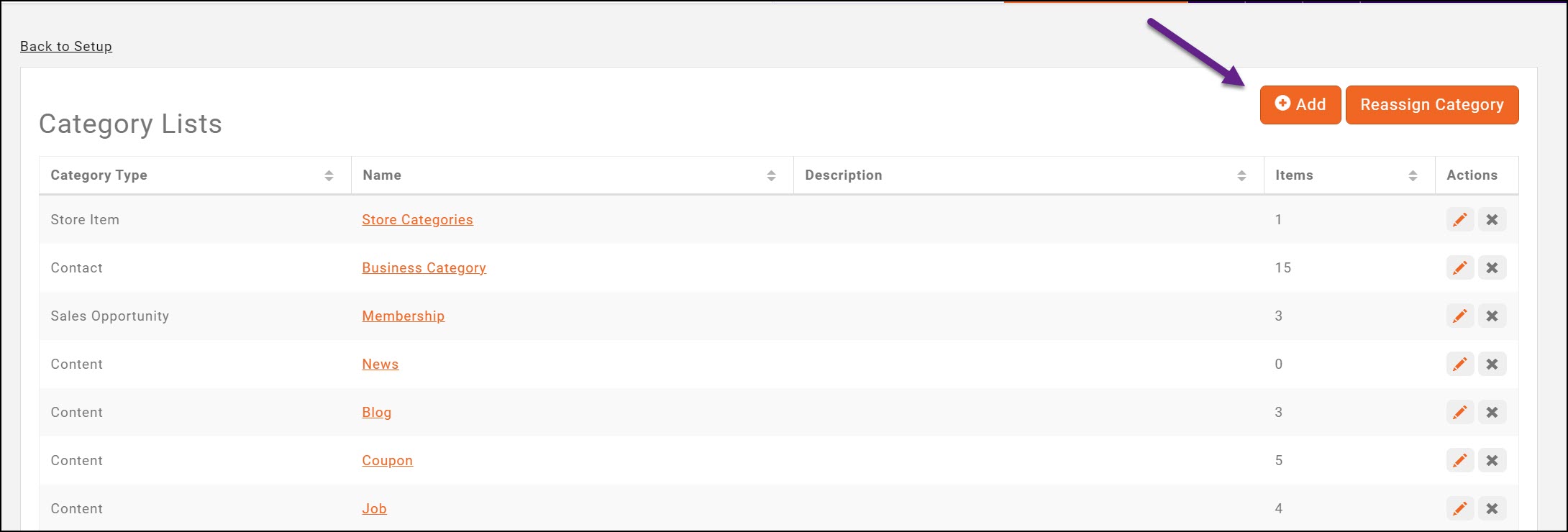Click the Category Lists page heading
The image size is (1568, 532).
pyautogui.click(x=130, y=124)
